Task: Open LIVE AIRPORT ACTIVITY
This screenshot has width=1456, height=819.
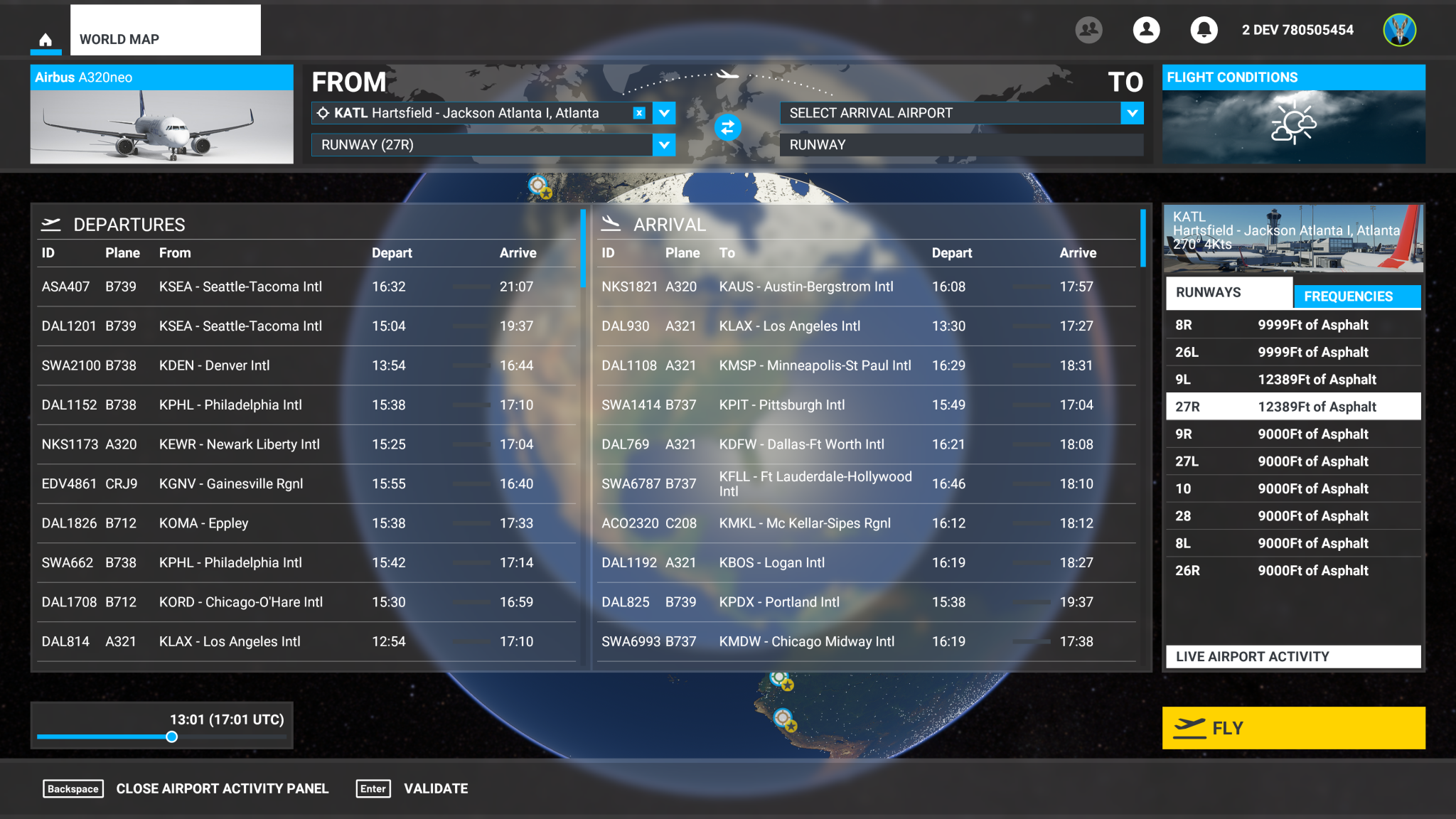Action: coord(1292,656)
